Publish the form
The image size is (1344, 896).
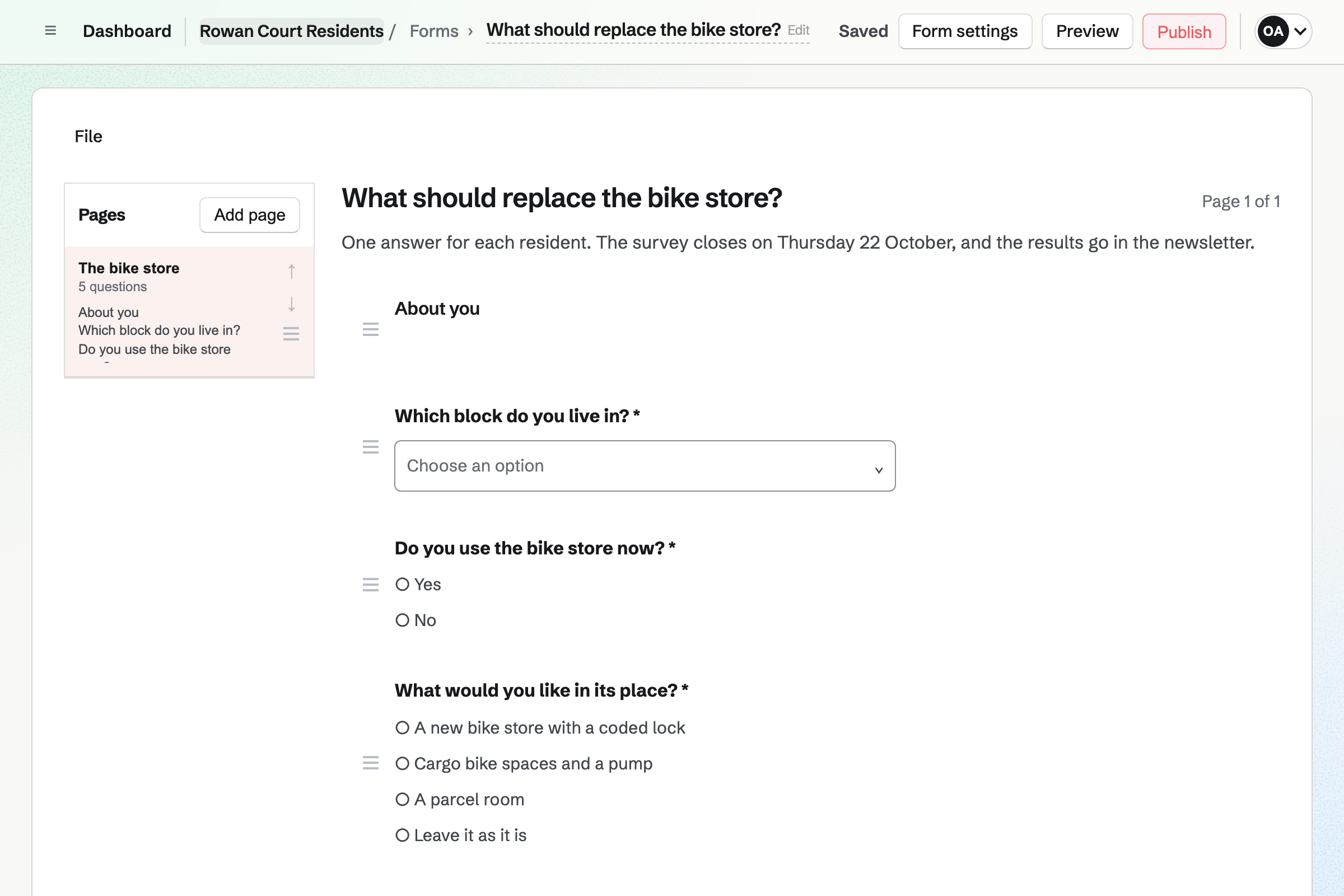click(x=1184, y=31)
